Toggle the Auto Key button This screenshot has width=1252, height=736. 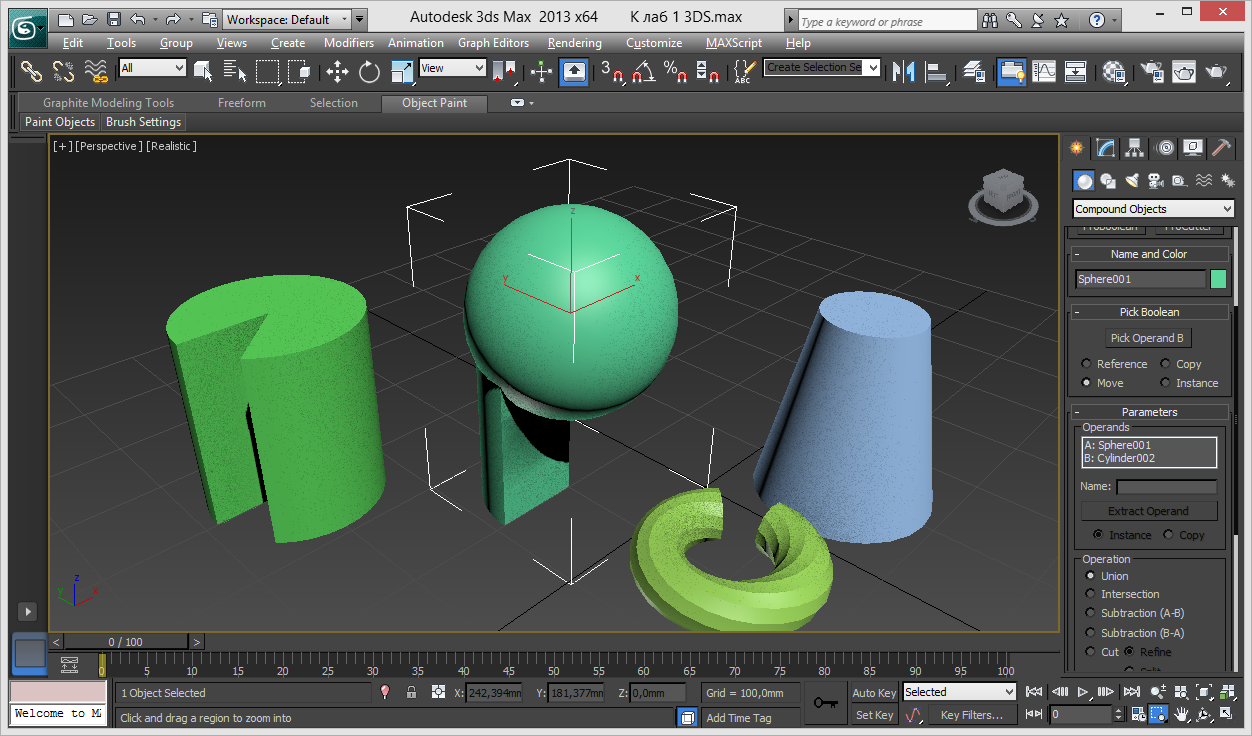tap(874, 693)
